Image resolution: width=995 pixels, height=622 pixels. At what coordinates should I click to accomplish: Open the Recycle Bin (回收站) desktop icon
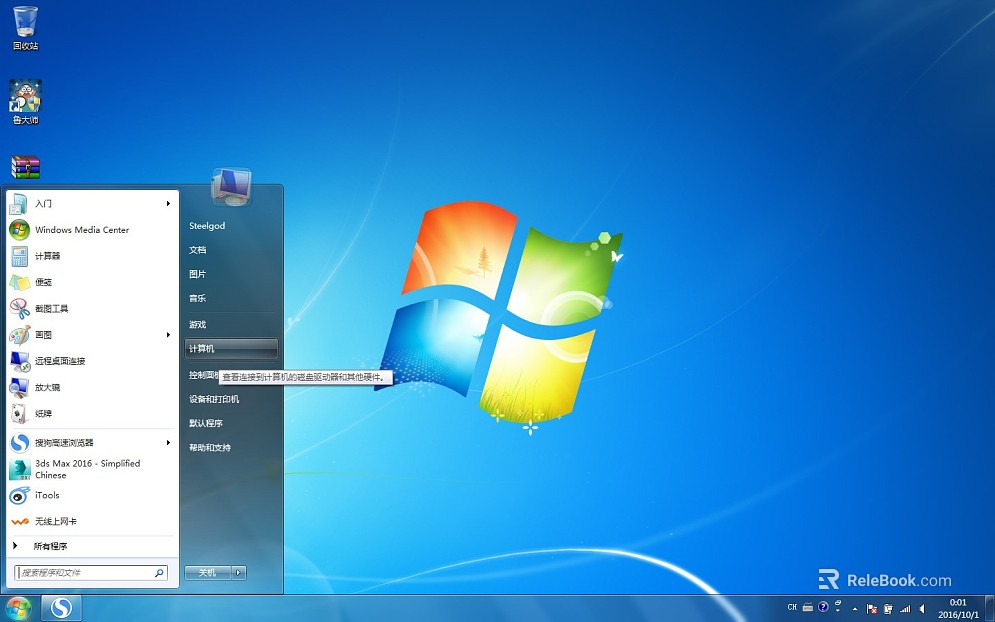25,28
